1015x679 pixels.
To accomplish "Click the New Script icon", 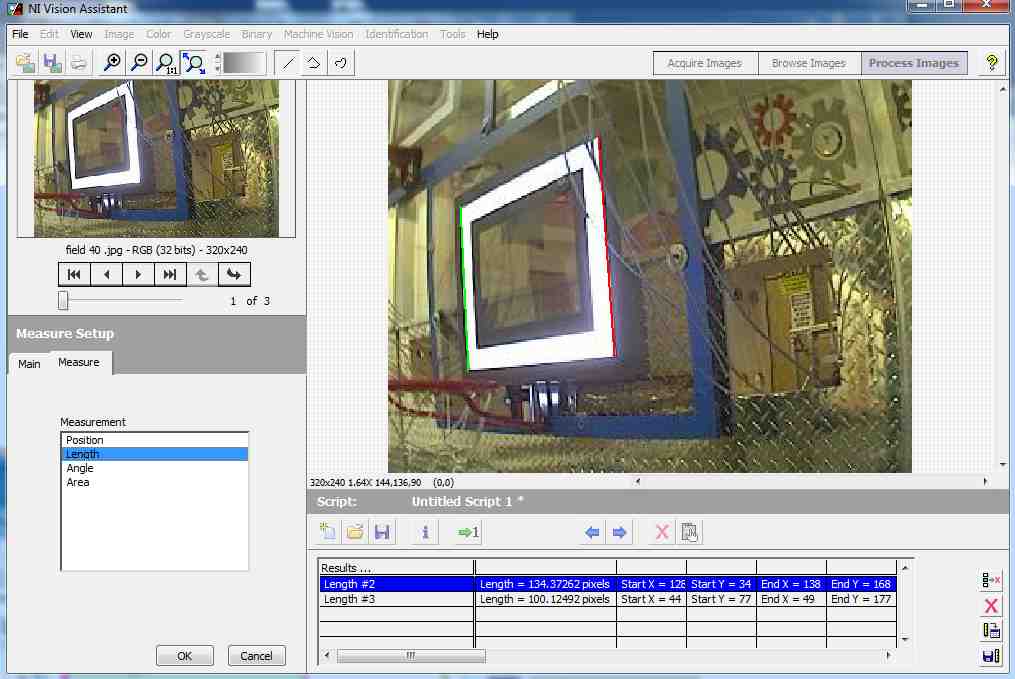I will click(x=328, y=532).
